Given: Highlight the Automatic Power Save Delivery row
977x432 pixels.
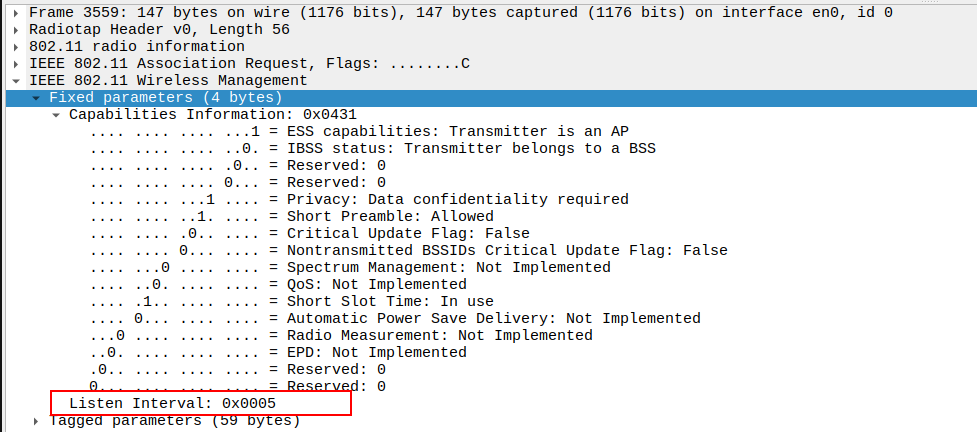Looking at the screenshot, I should click(493, 319).
